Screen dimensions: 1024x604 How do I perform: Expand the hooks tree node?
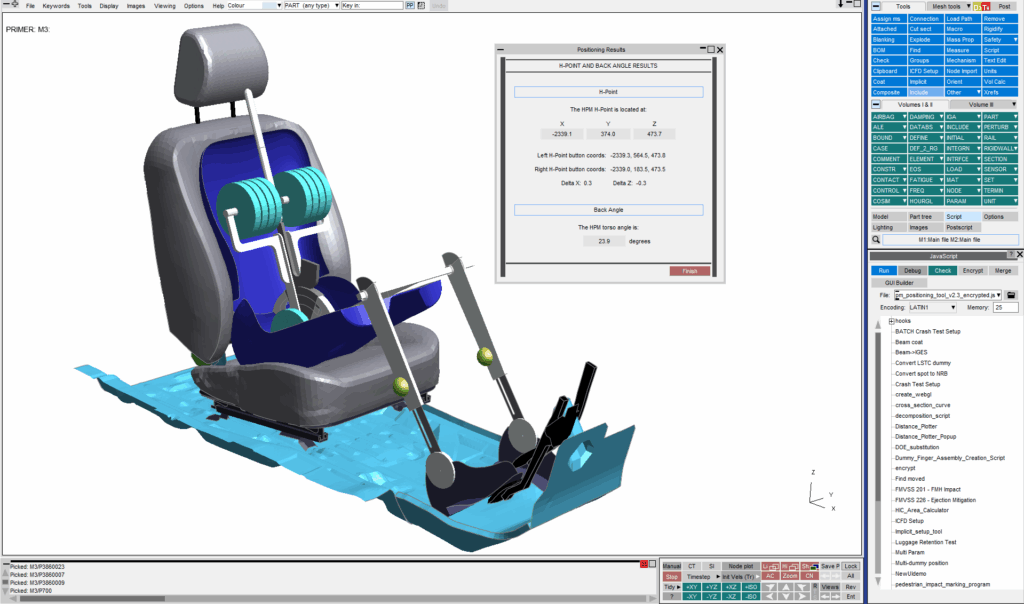(x=891, y=320)
